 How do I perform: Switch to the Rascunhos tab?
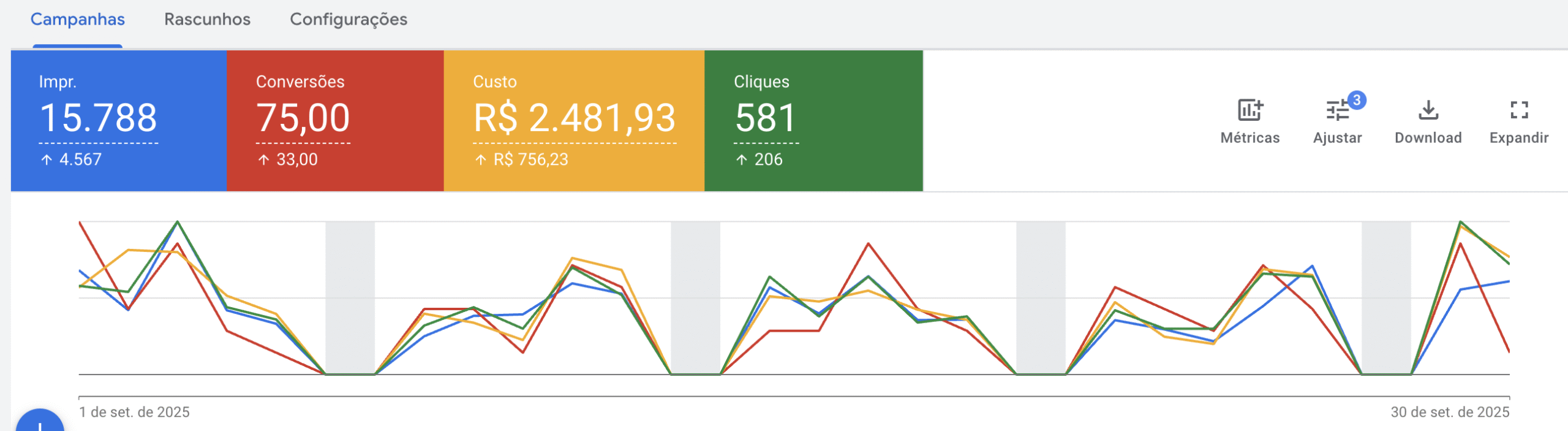coord(207,20)
